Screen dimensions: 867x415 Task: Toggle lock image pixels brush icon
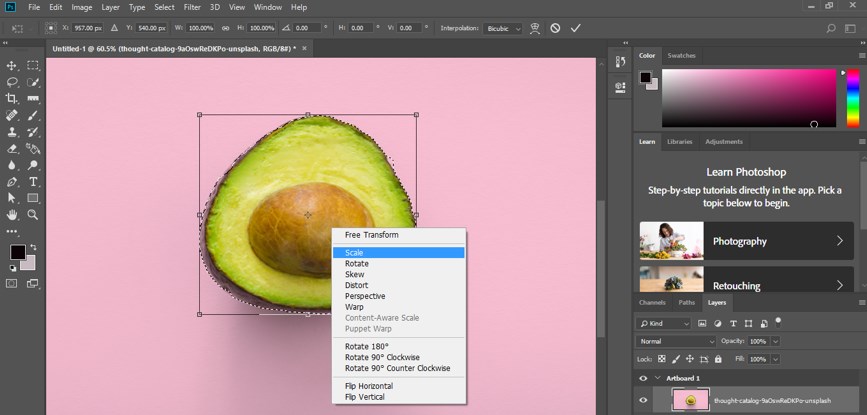676,359
